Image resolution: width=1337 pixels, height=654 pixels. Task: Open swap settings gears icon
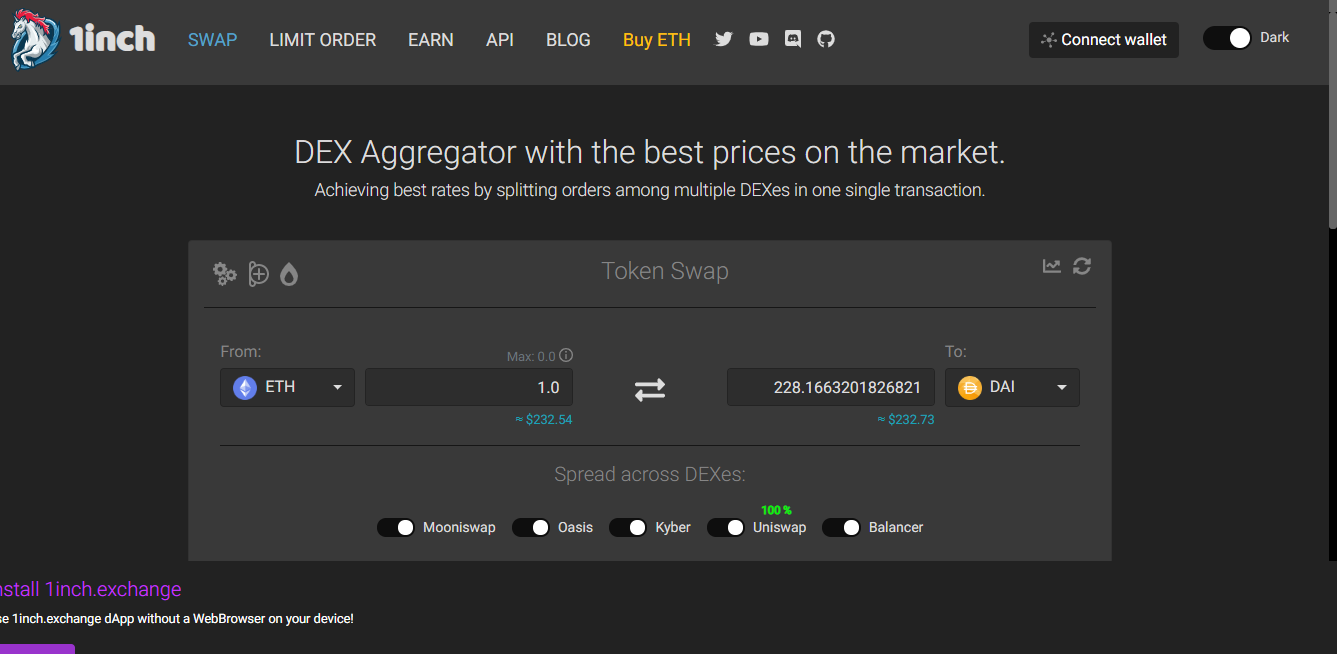[225, 273]
